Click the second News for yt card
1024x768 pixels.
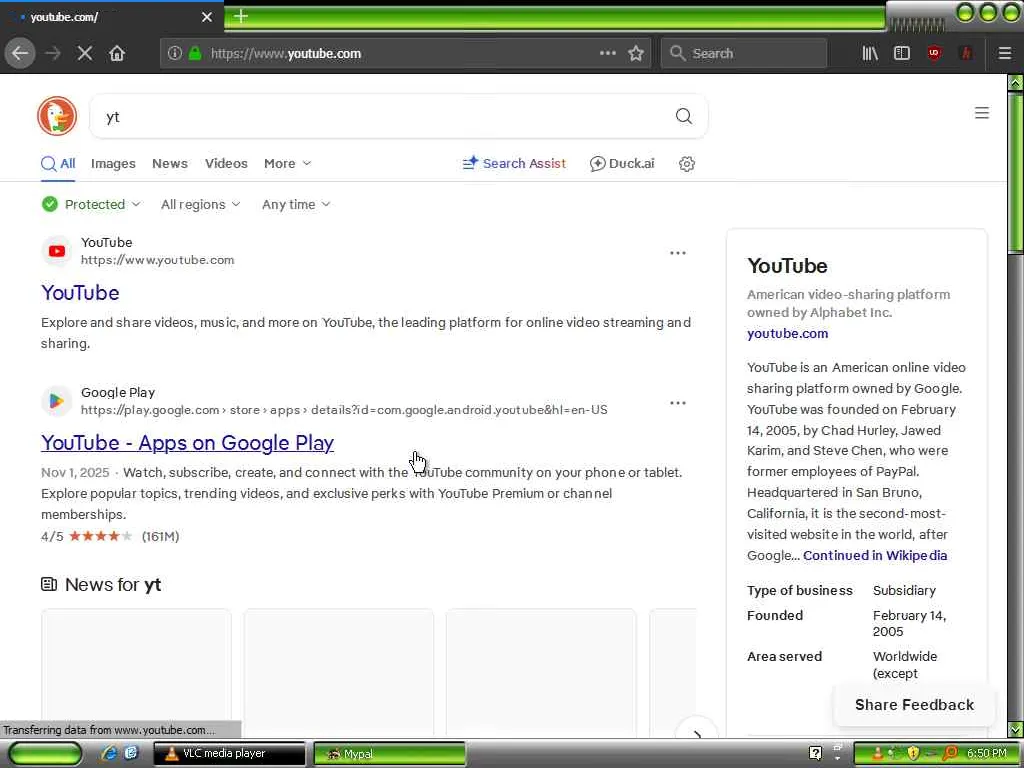click(x=338, y=673)
